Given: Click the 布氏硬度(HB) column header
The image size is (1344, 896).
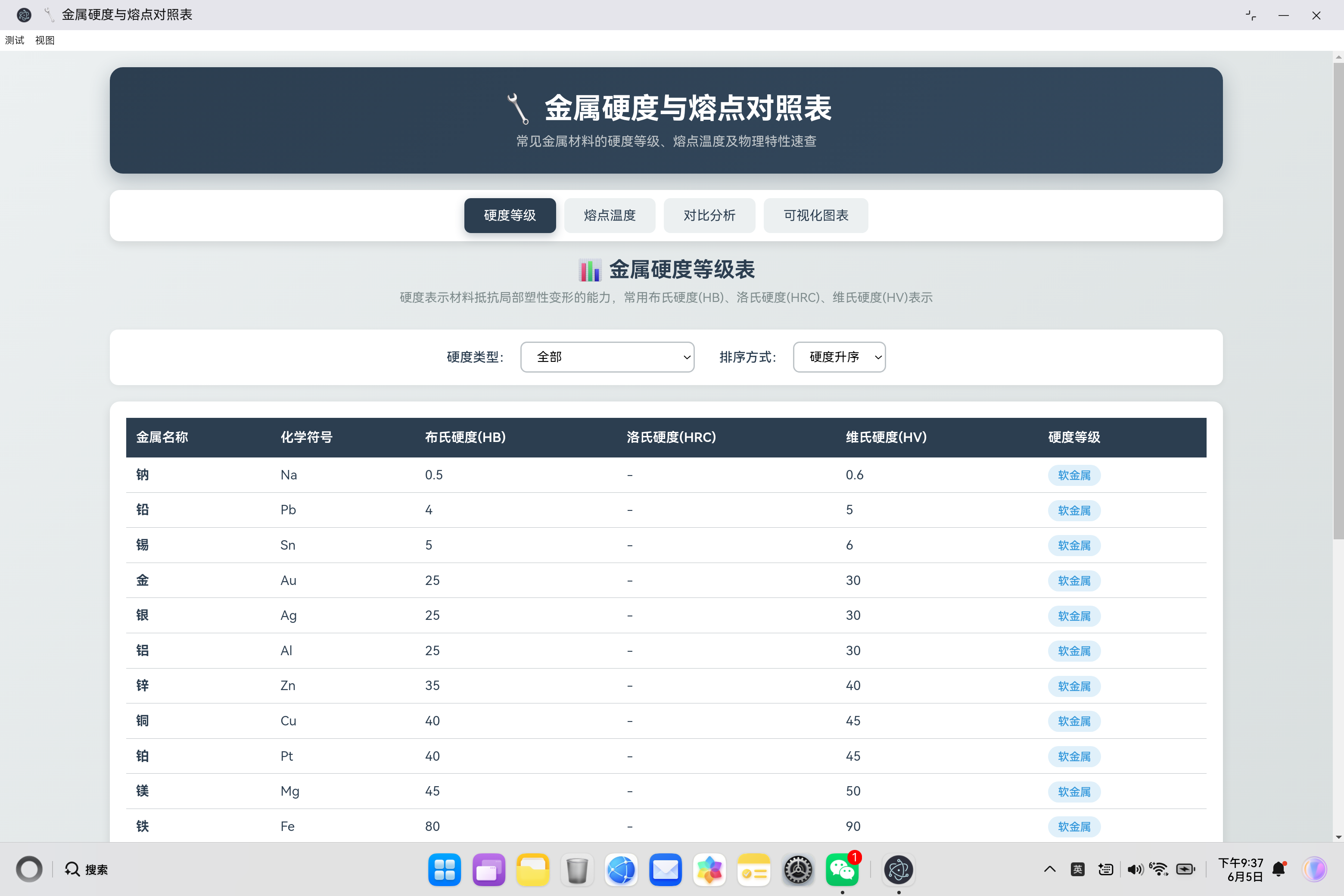Looking at the screenshot, I should click(x=465, y=437).
